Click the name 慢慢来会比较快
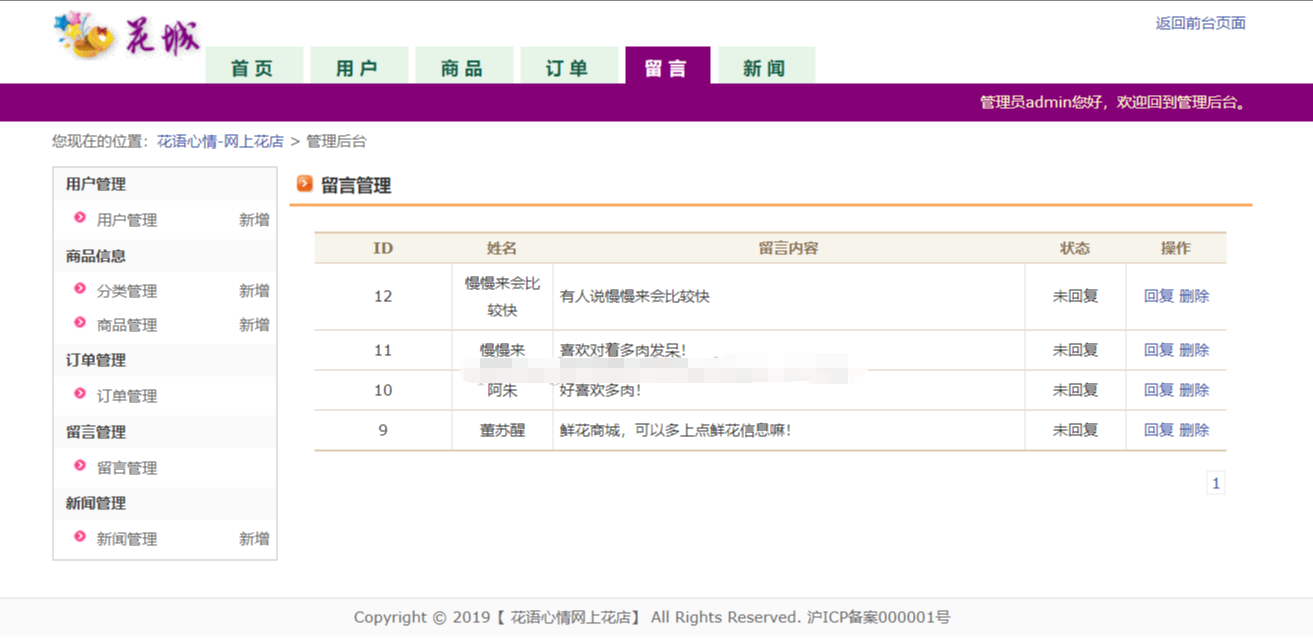 [x=502, y=297]
